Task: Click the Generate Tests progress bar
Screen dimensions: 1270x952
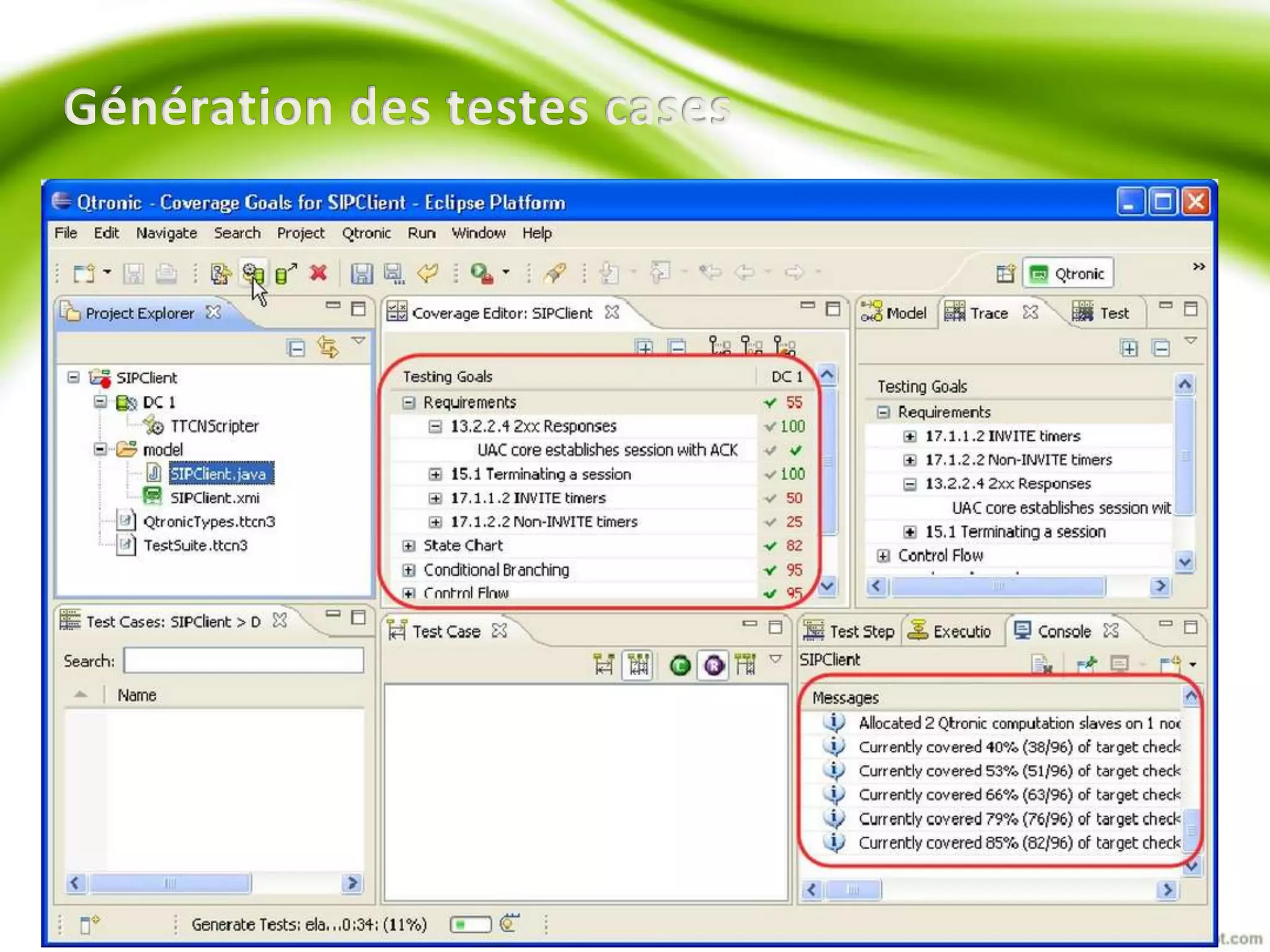Action: click(x=470, y=925)
